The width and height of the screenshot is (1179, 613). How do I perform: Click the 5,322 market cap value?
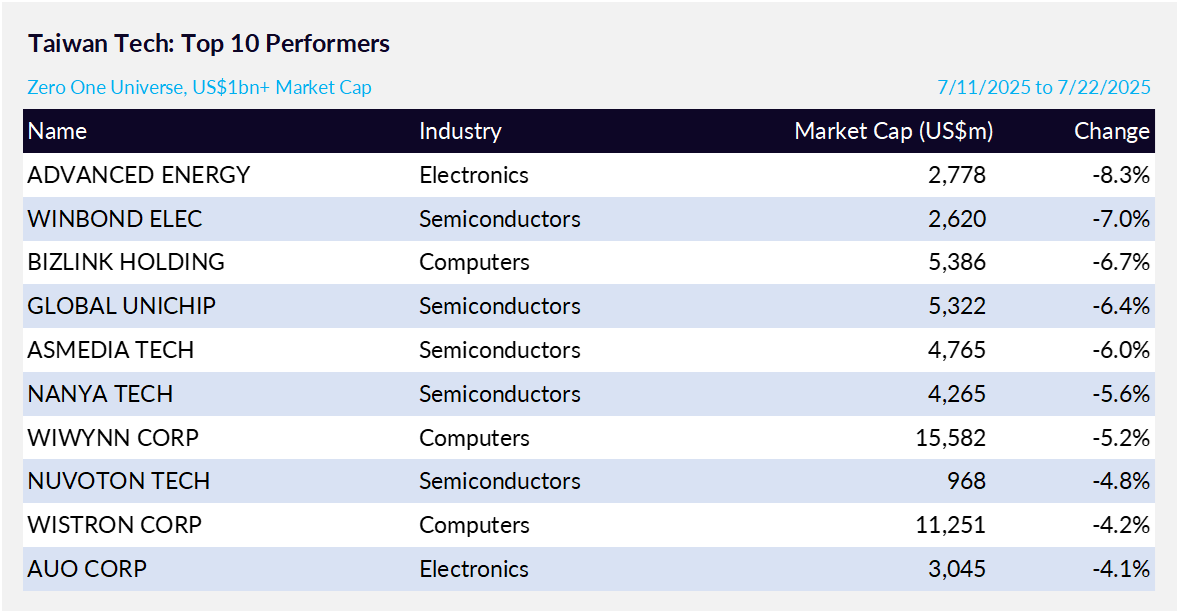point(957,306)
